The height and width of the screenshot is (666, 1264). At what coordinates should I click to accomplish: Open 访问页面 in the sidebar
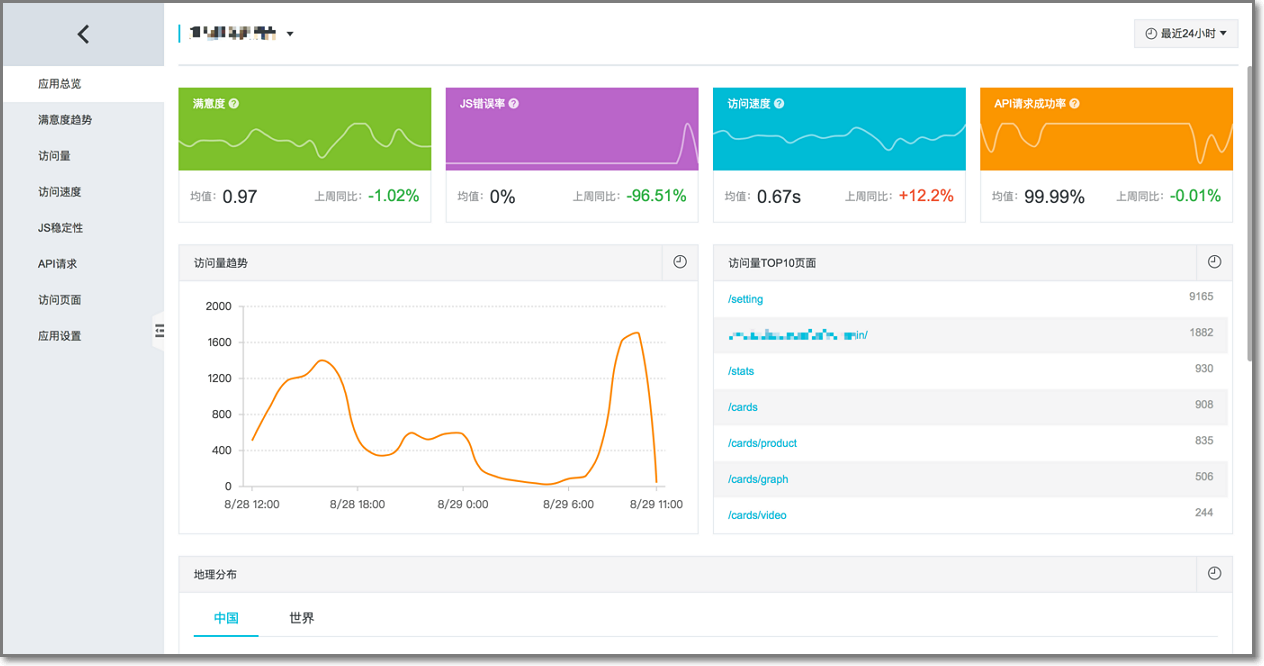pyautogui.click(x=82, y=300)
